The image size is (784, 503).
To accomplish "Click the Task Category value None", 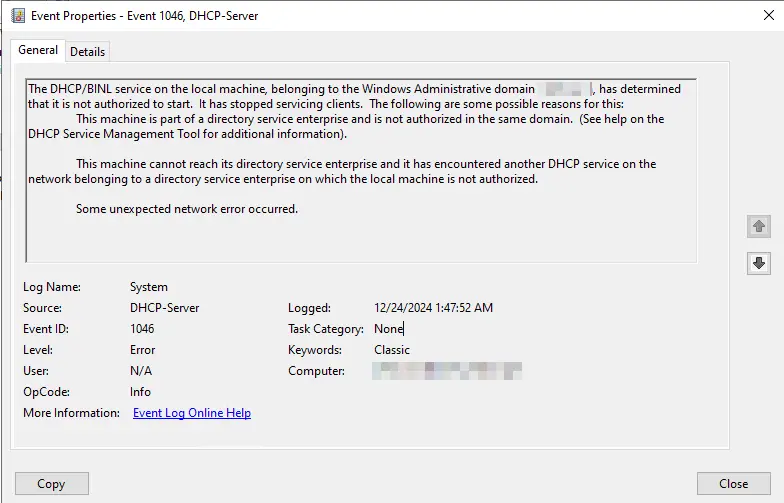I will pos(388,329).
